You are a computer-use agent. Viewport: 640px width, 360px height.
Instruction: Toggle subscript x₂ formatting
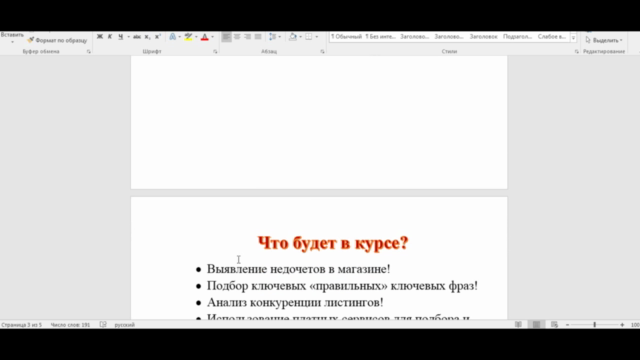(147, 37)
